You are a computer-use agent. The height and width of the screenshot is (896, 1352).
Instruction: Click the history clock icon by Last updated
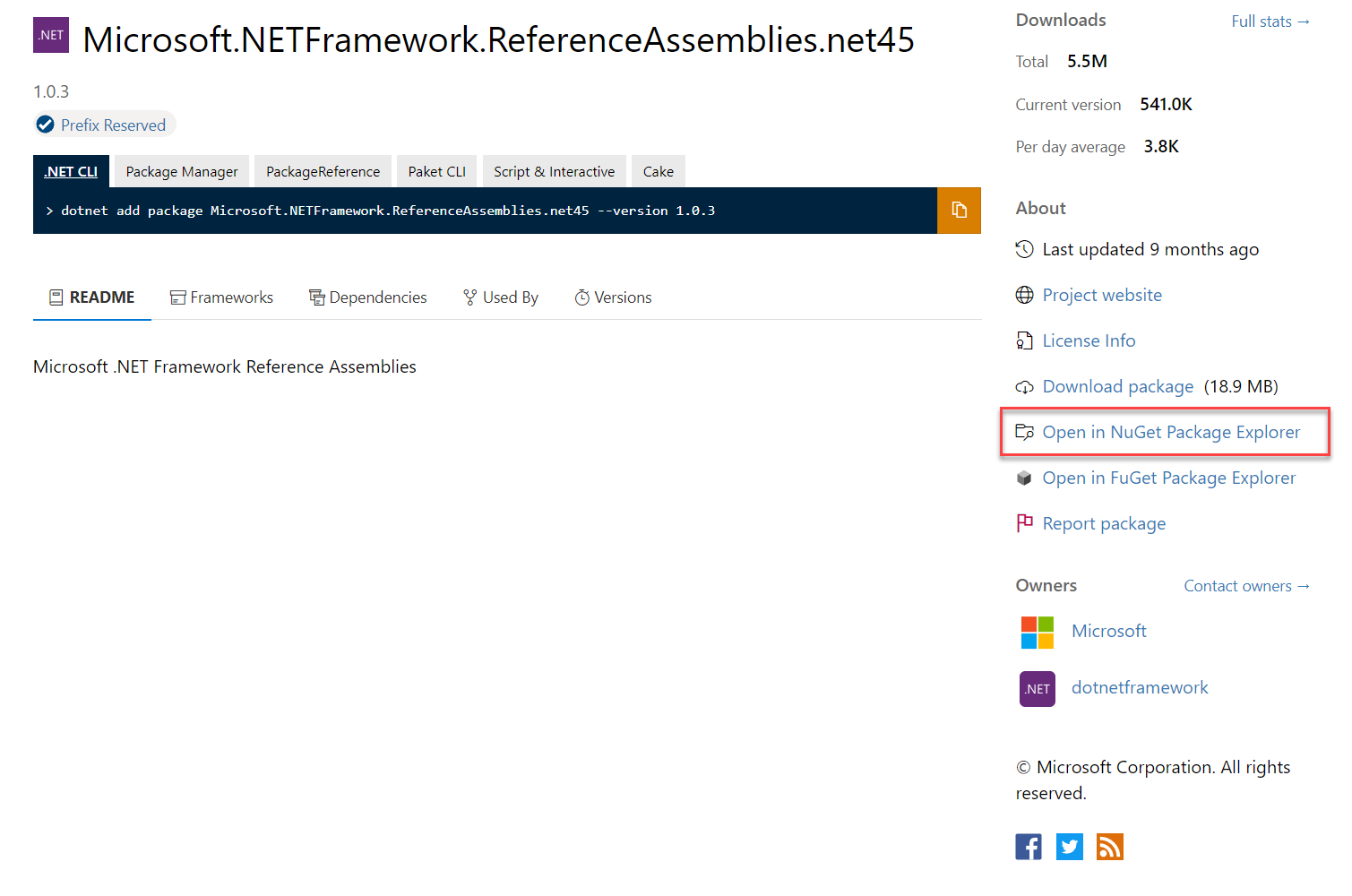(x=1025, y=249)
